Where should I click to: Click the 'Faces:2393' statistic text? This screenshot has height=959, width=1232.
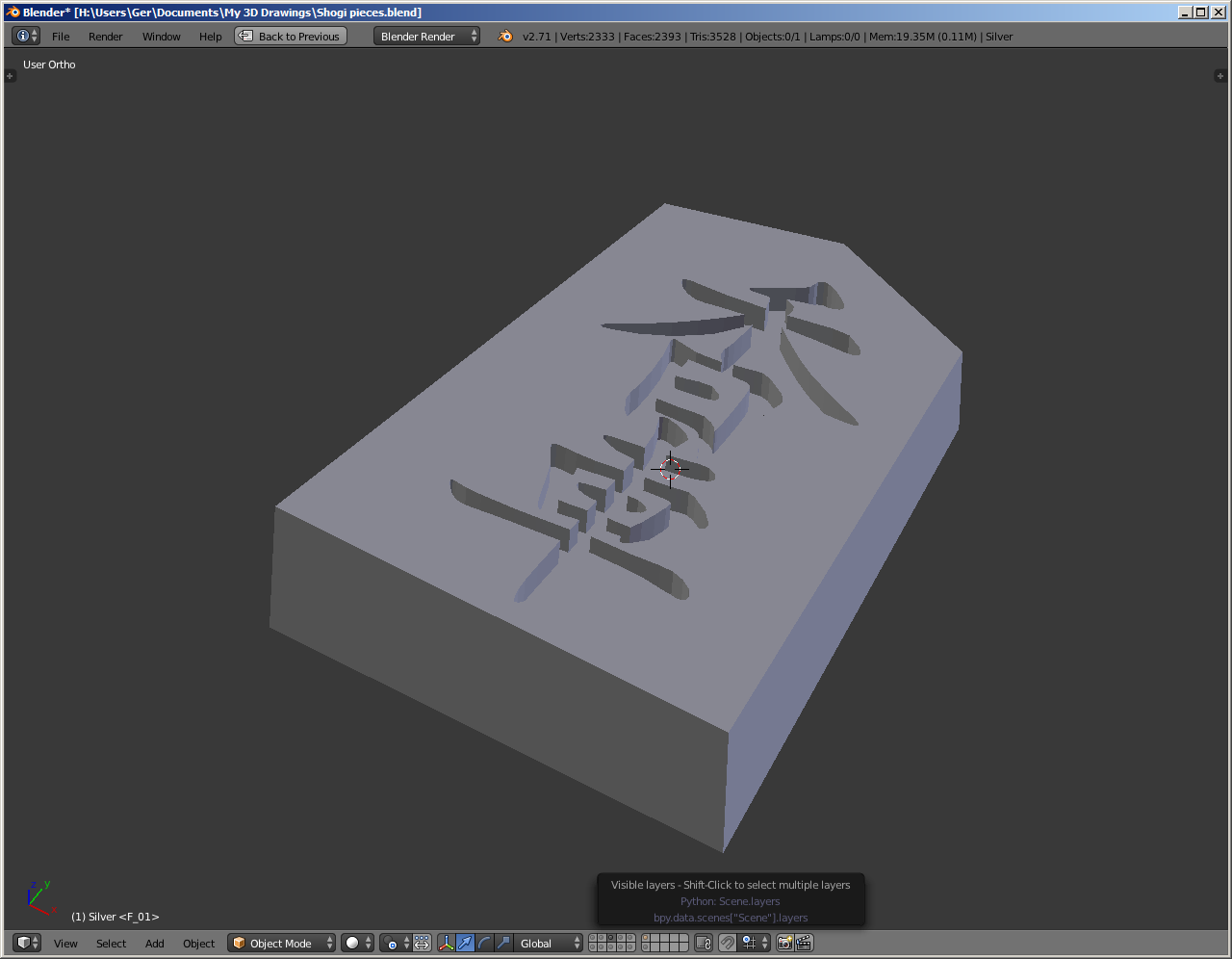pyautogui.click(x=652, y=37)
